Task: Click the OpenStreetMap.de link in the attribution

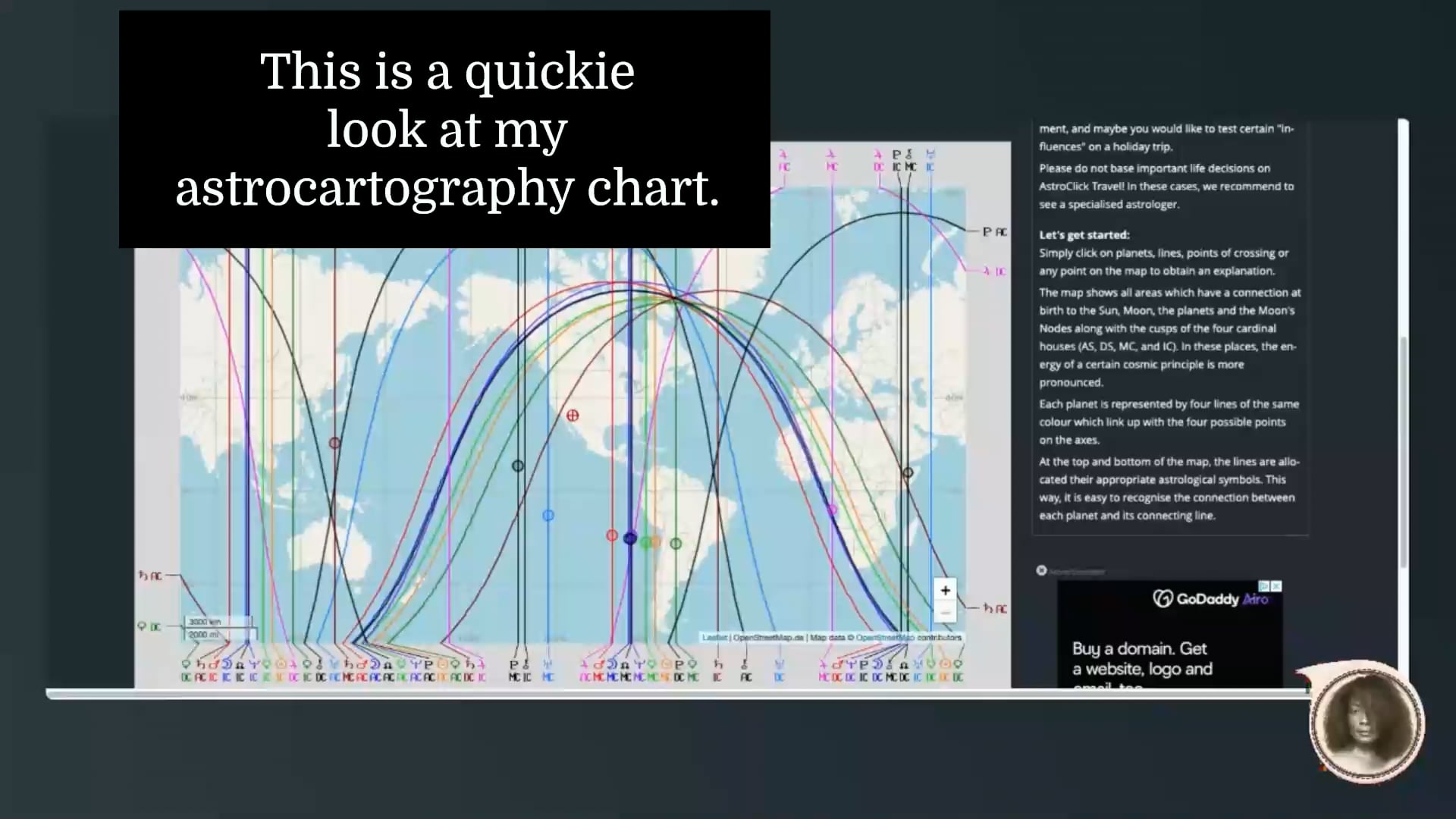Action: click(x=769, y=639)
